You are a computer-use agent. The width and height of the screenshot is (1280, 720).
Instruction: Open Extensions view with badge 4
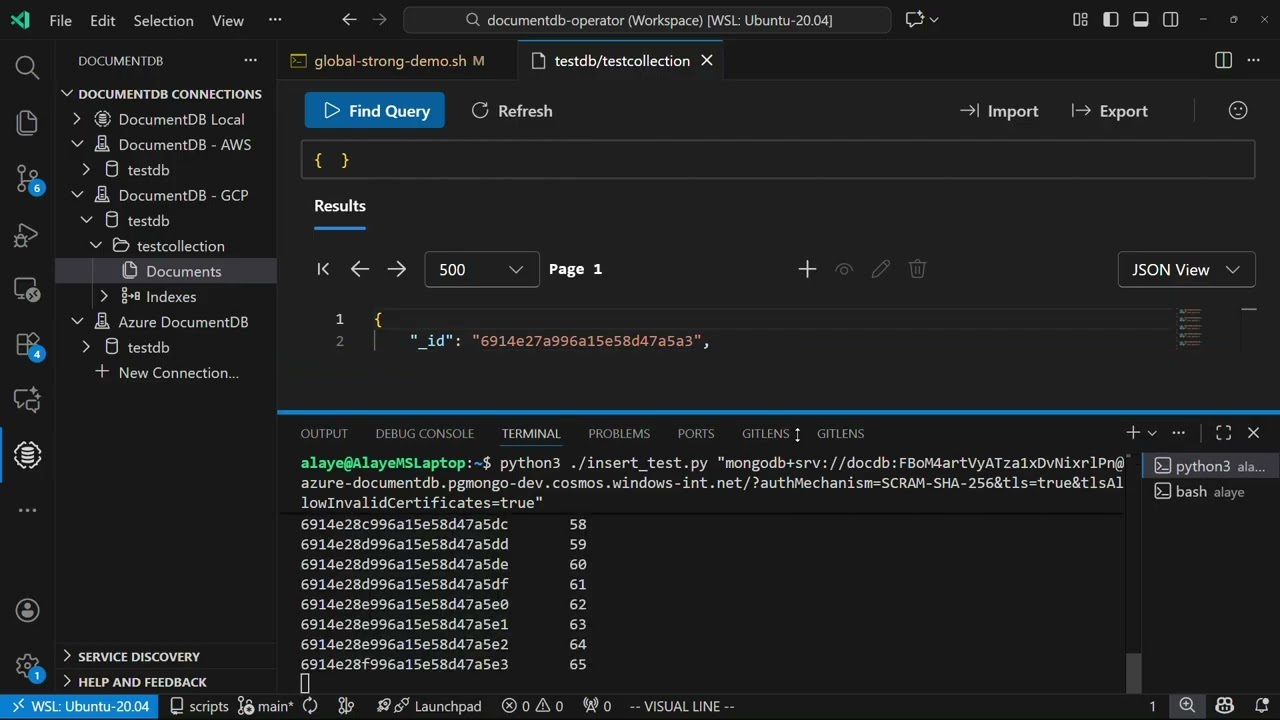[27, 346]
